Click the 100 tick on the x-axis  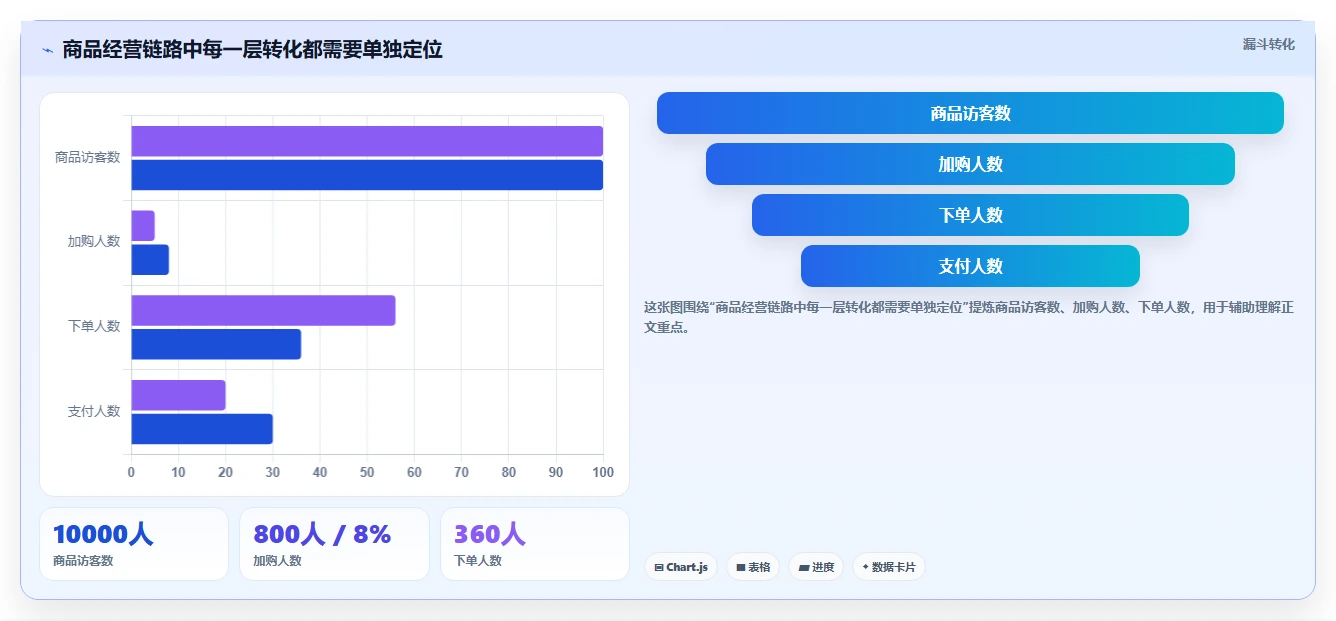603,472
